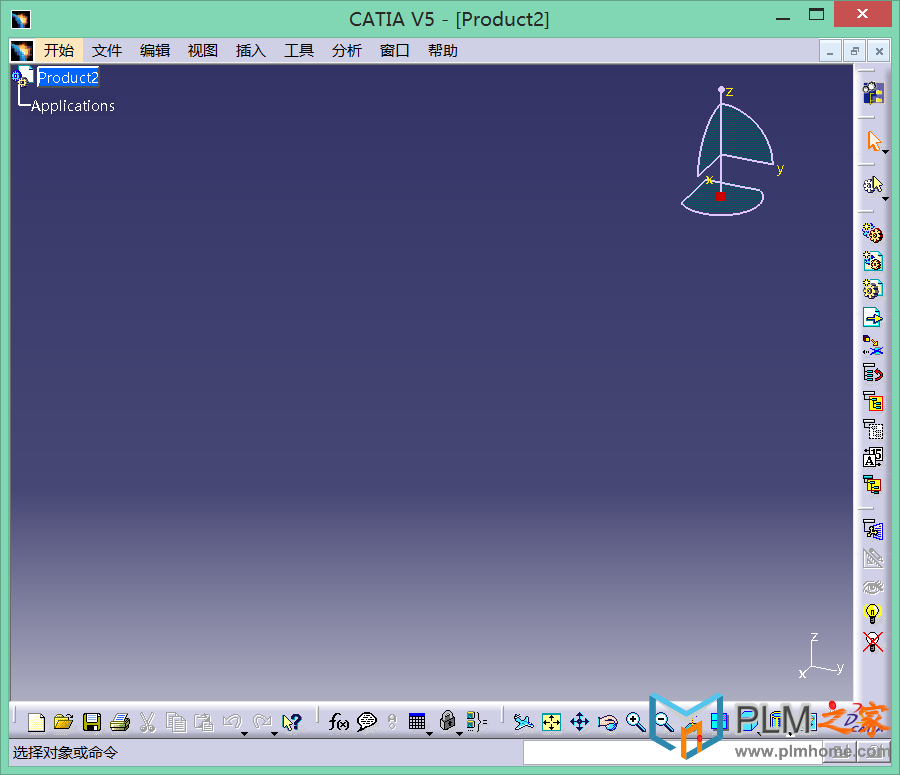This screenshot has width=900, height=775.
Task: Close the inner Product2 document window
Action: pyautogui.click(x=879, y=51)
